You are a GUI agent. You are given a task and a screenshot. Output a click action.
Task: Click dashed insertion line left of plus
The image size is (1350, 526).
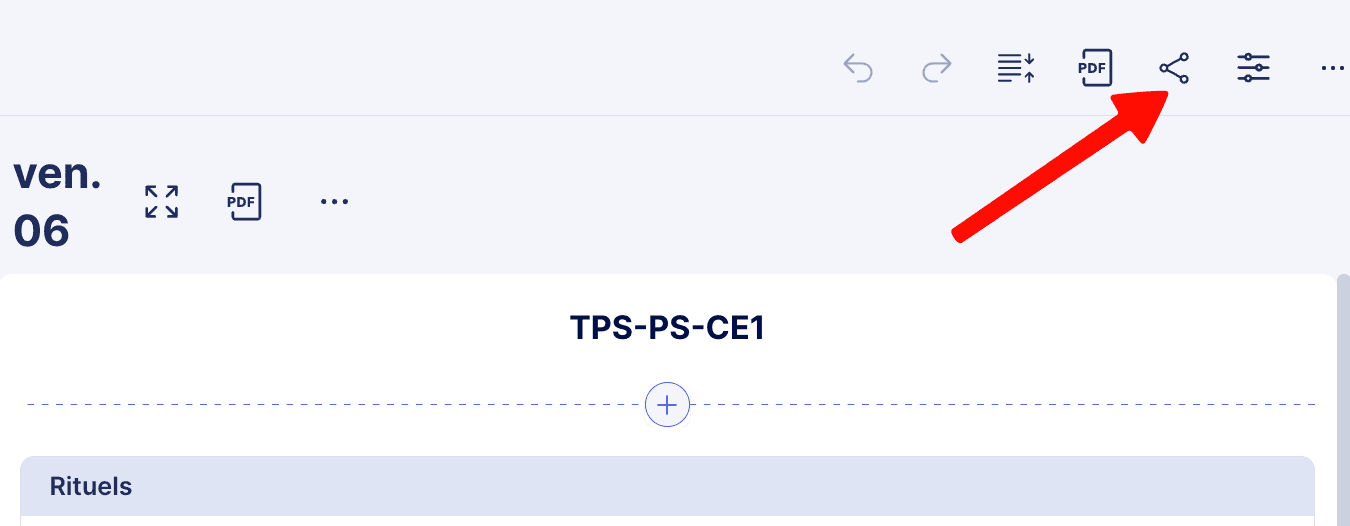click(330, 405)
